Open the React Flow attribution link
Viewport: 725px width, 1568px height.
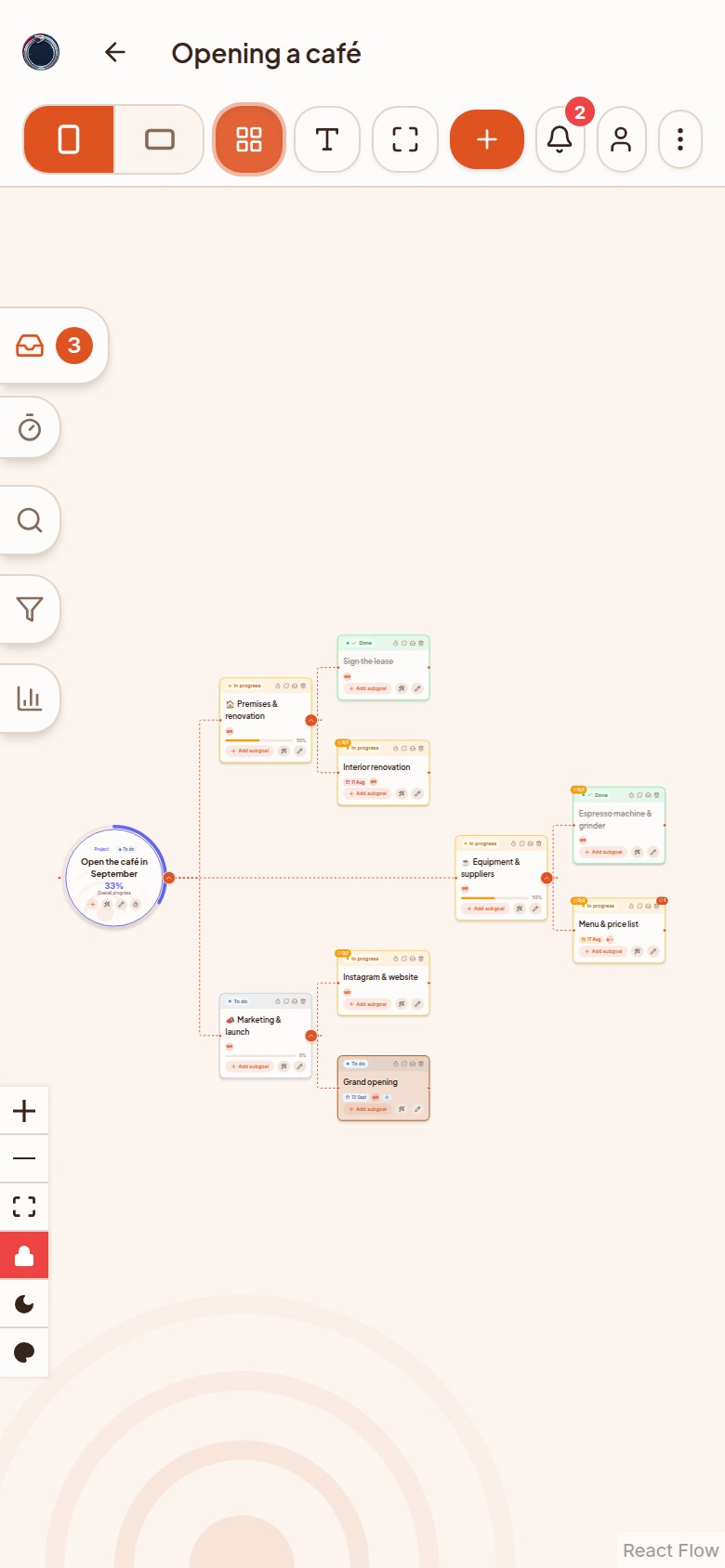coord(670,1550)
